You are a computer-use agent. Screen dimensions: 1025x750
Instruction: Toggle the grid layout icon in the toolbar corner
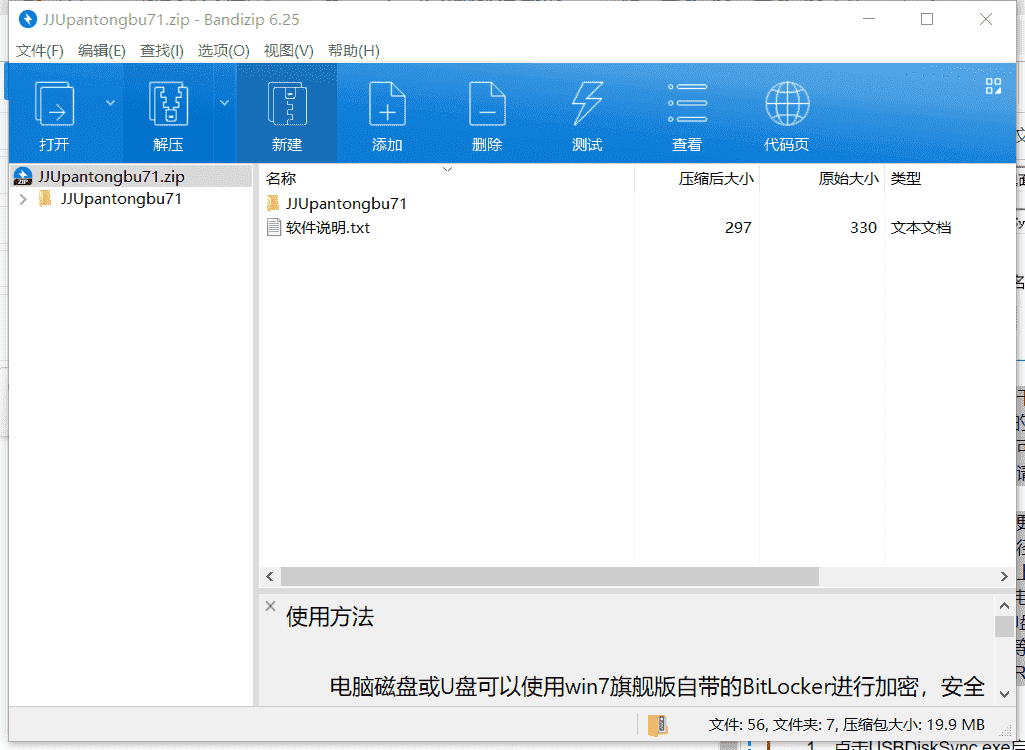(x=993, y=86)
